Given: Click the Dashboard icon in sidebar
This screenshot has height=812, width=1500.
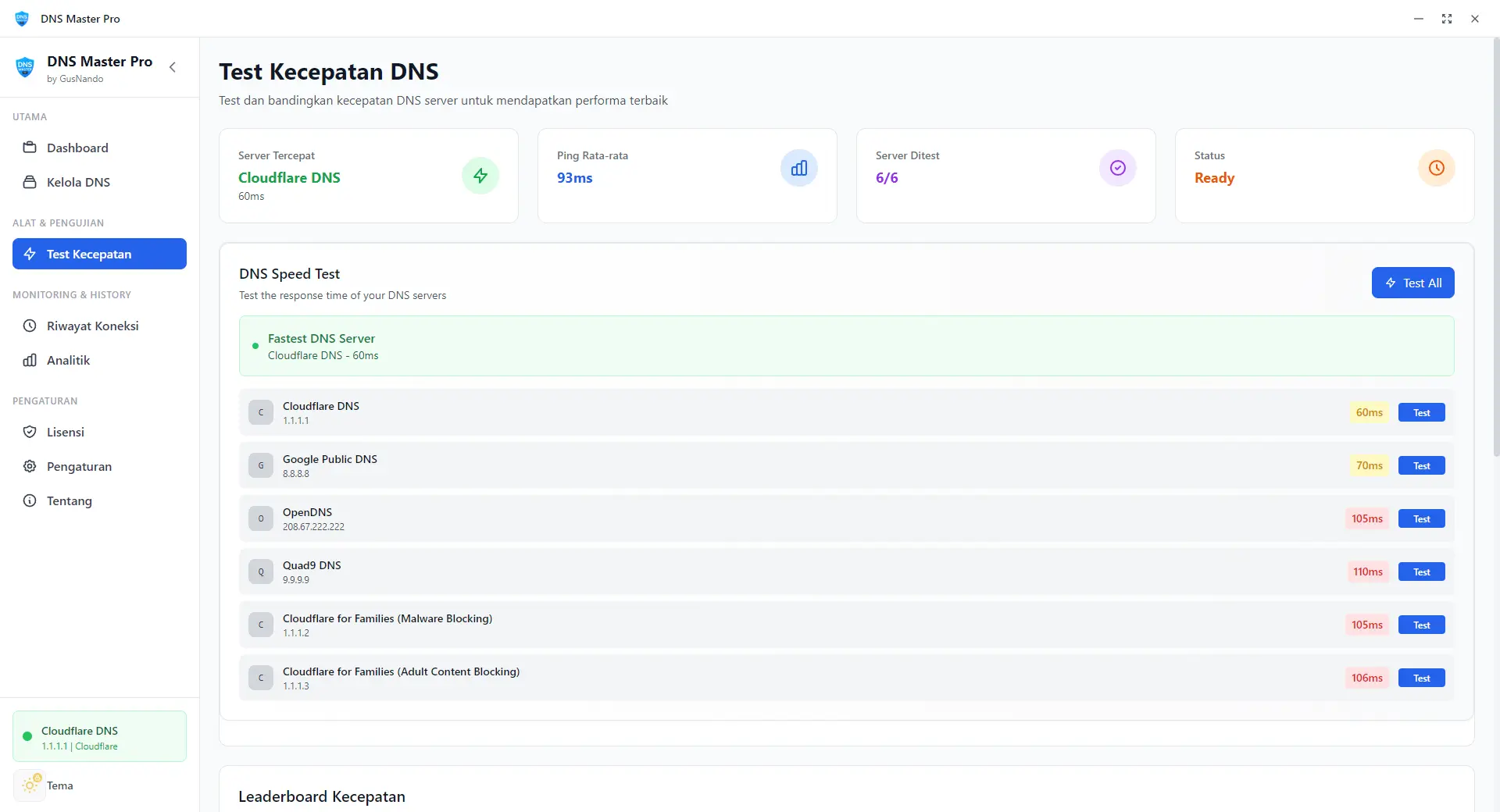Looking at the screenshot, I should tap(30, 148).
